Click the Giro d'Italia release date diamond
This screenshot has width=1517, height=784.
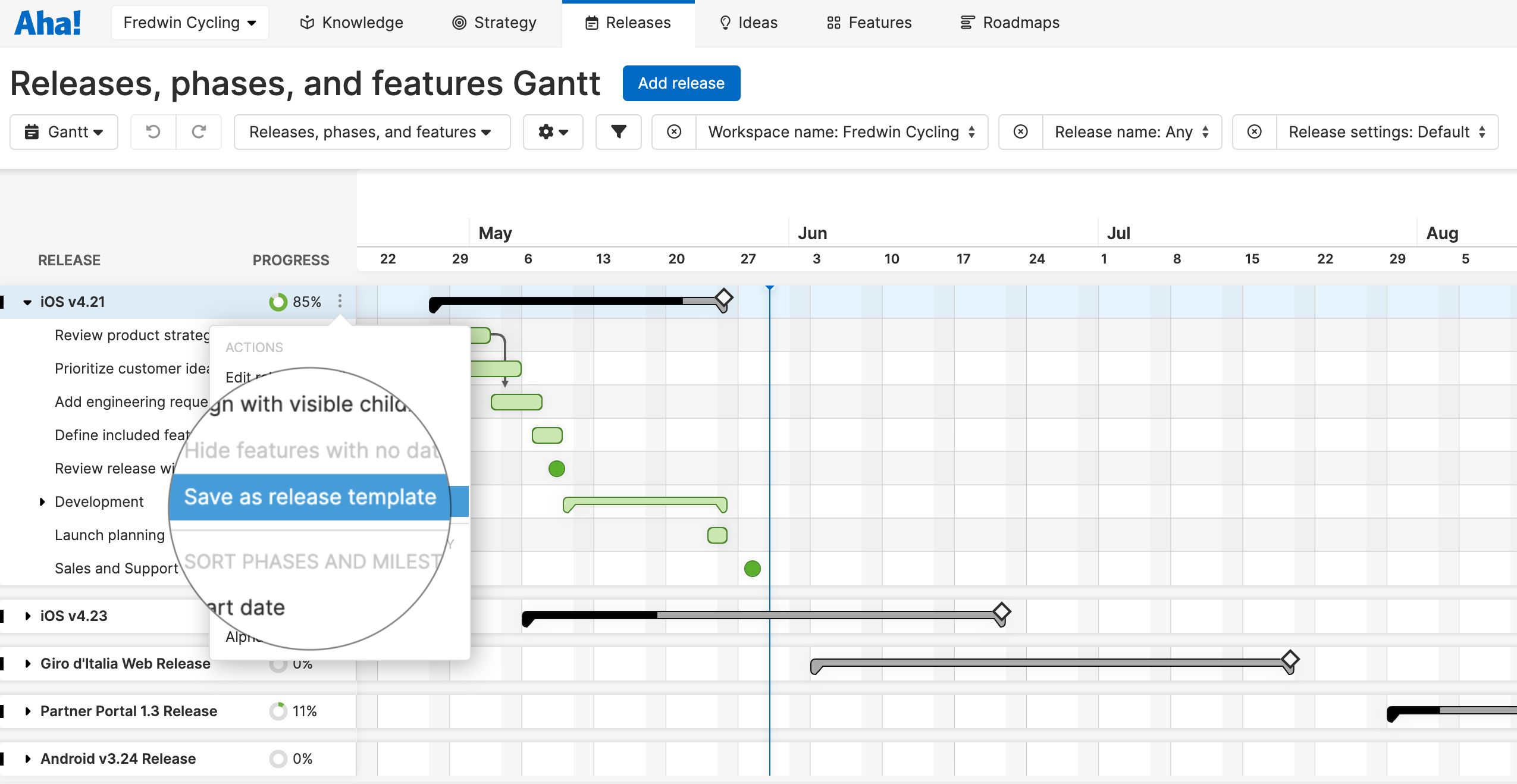coord(1290,659)
